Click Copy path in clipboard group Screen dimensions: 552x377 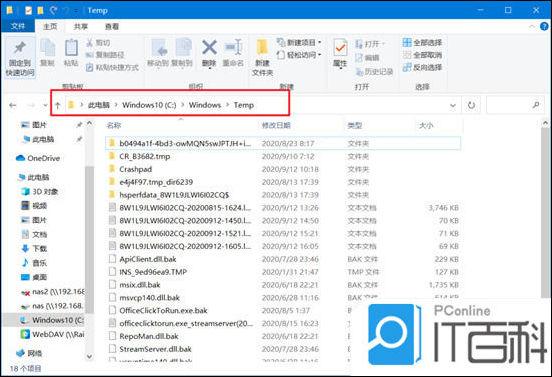pos(105,55)
